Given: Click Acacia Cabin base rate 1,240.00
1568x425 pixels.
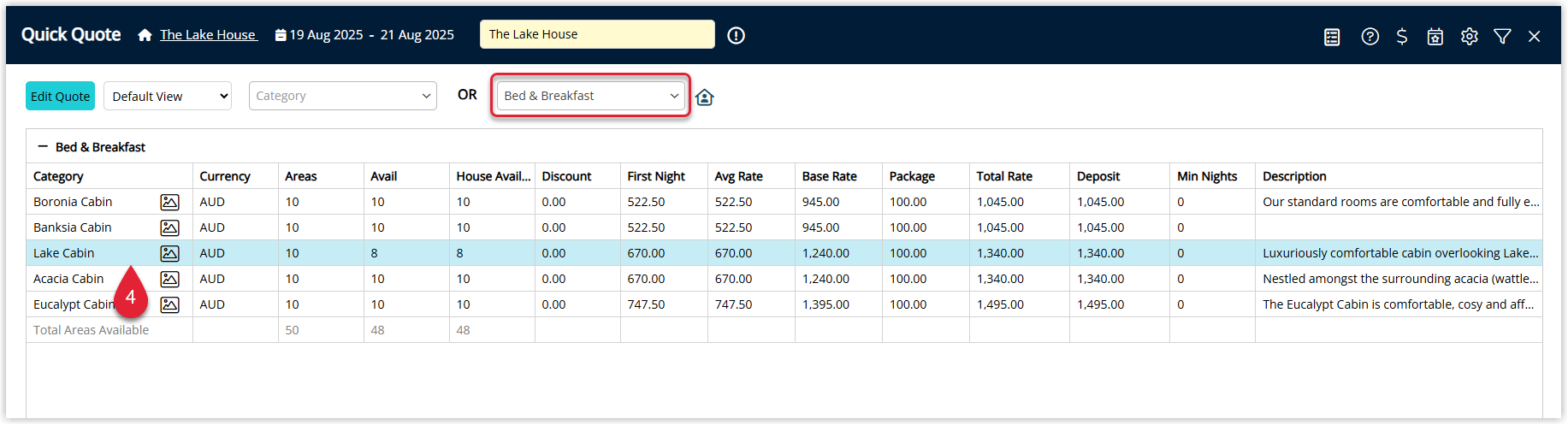Looking at the screenshot, I should point(825,279).
